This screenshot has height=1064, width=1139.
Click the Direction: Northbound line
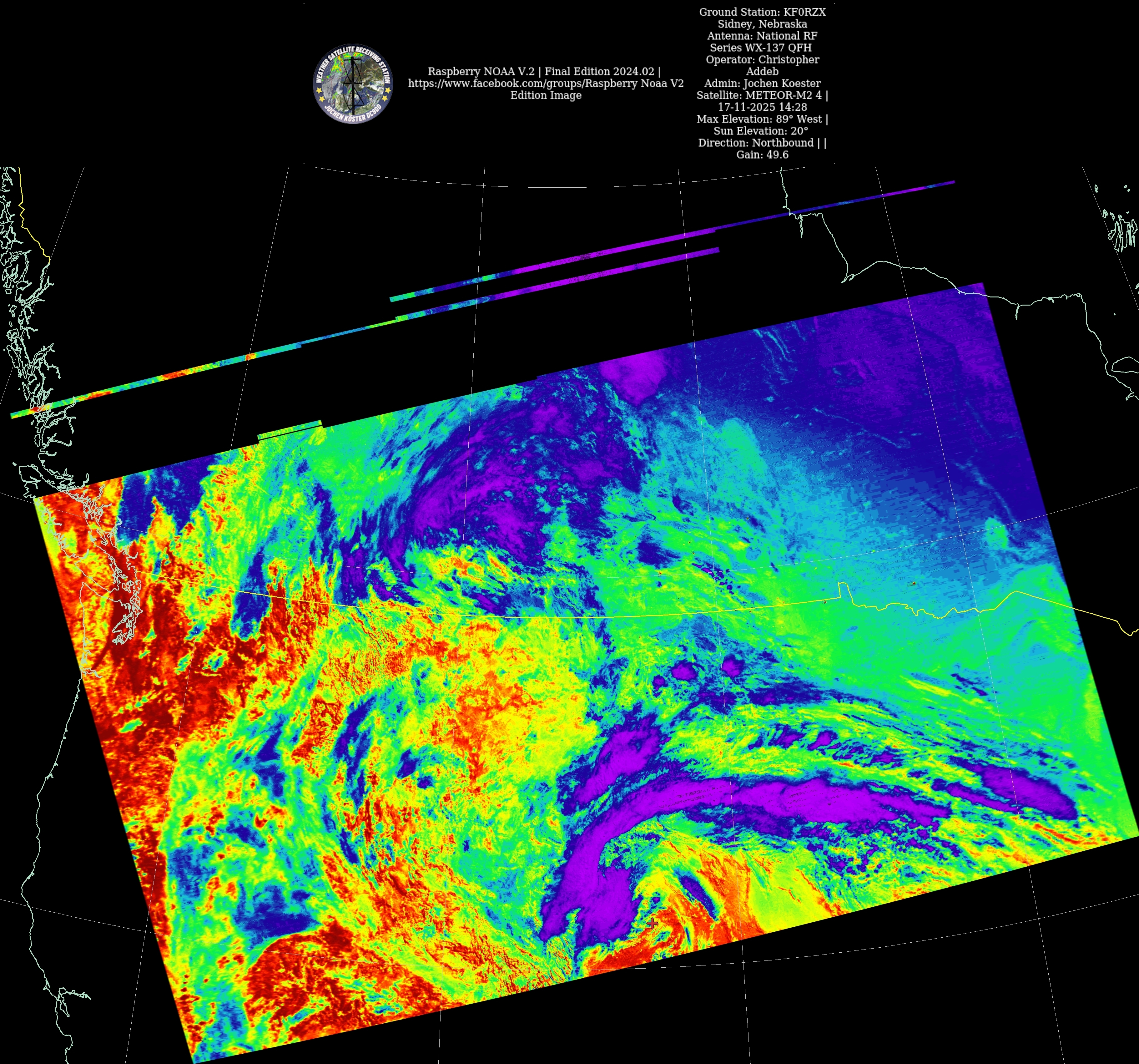pos(762,143)
